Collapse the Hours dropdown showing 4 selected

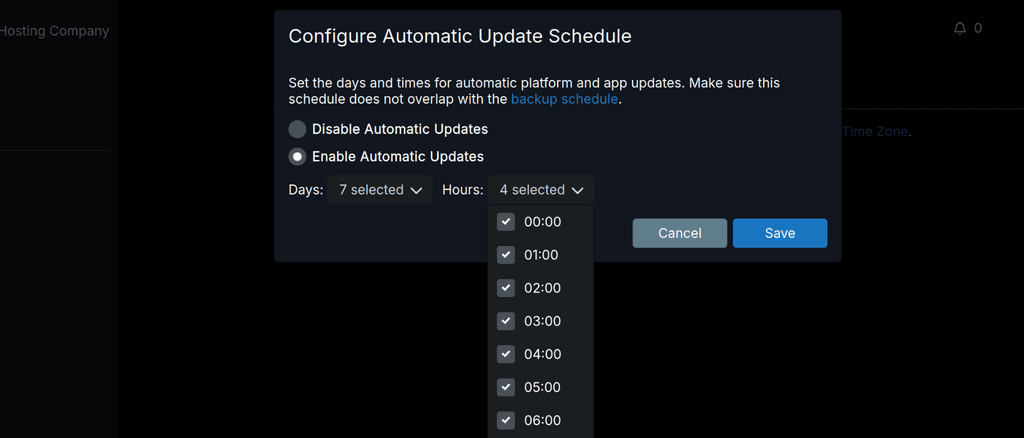point(541,190)
